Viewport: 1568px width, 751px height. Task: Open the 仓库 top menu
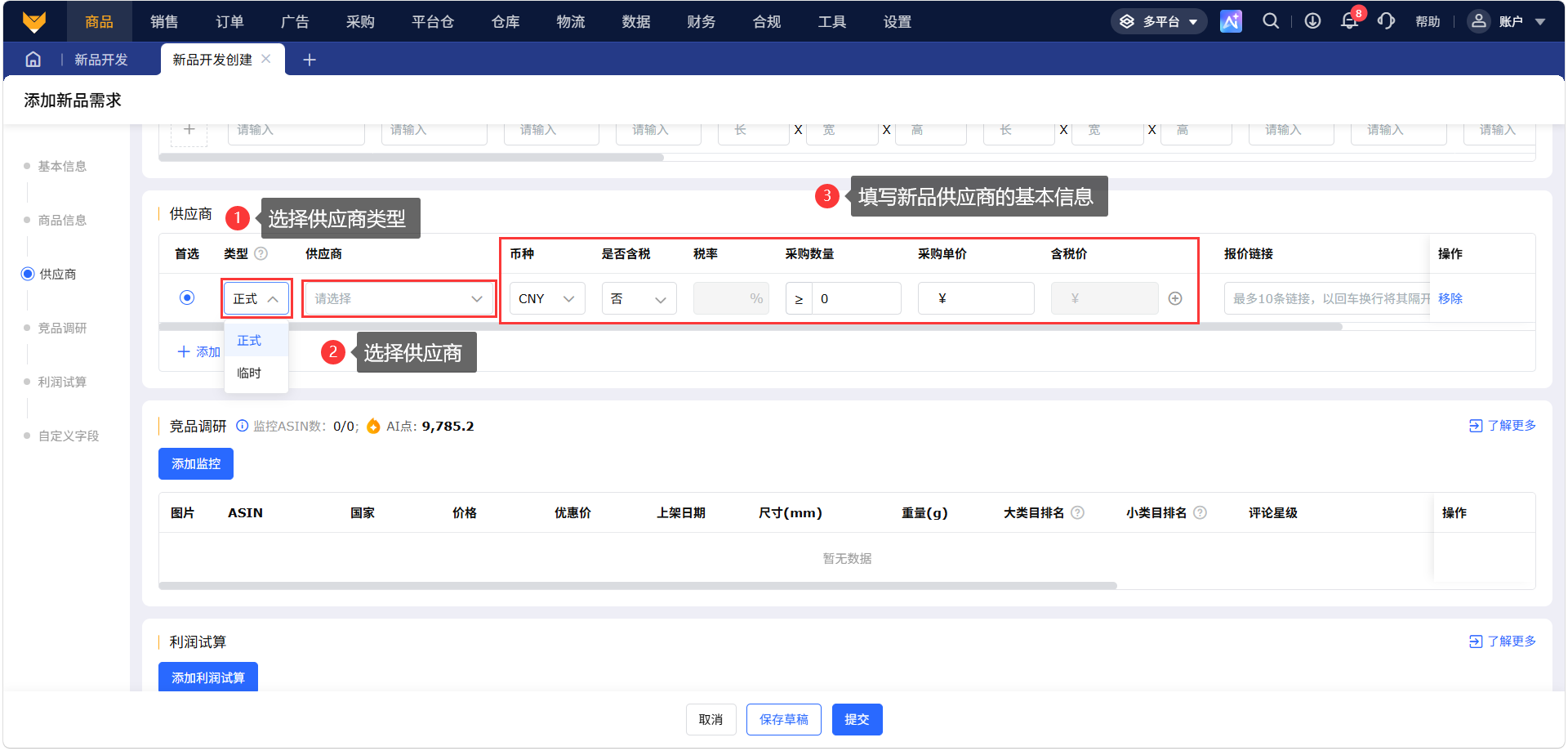tap(506, 21)
